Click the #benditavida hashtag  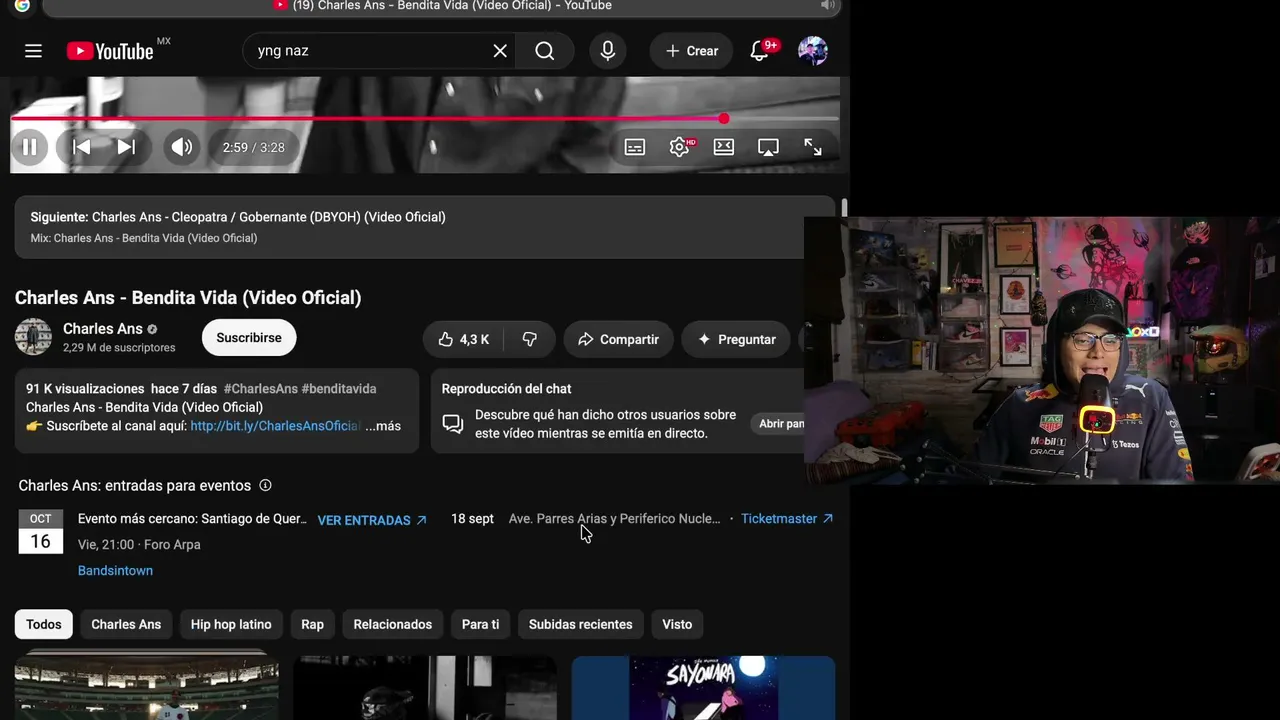point(339,389)
